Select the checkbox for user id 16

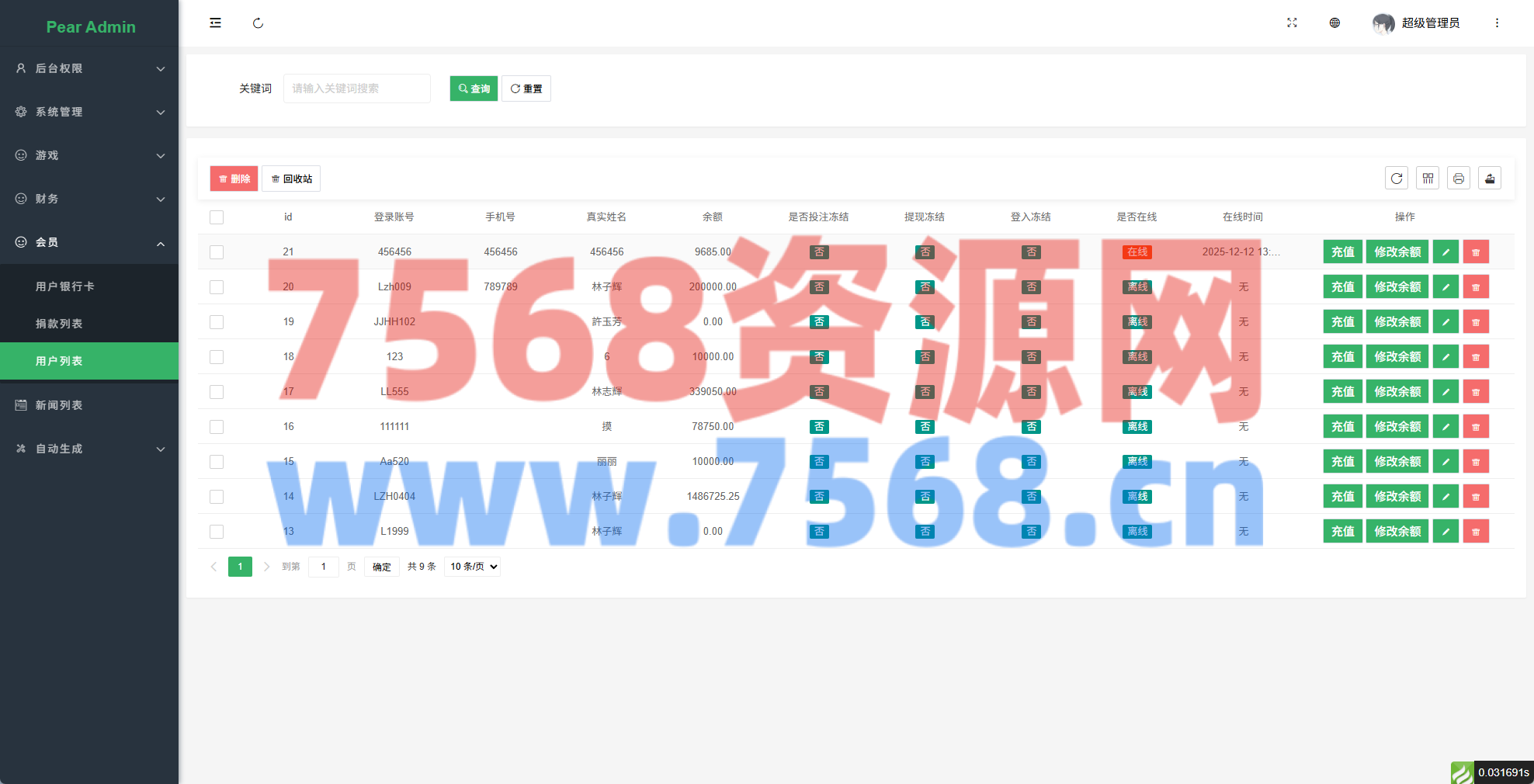coord(217,427)
